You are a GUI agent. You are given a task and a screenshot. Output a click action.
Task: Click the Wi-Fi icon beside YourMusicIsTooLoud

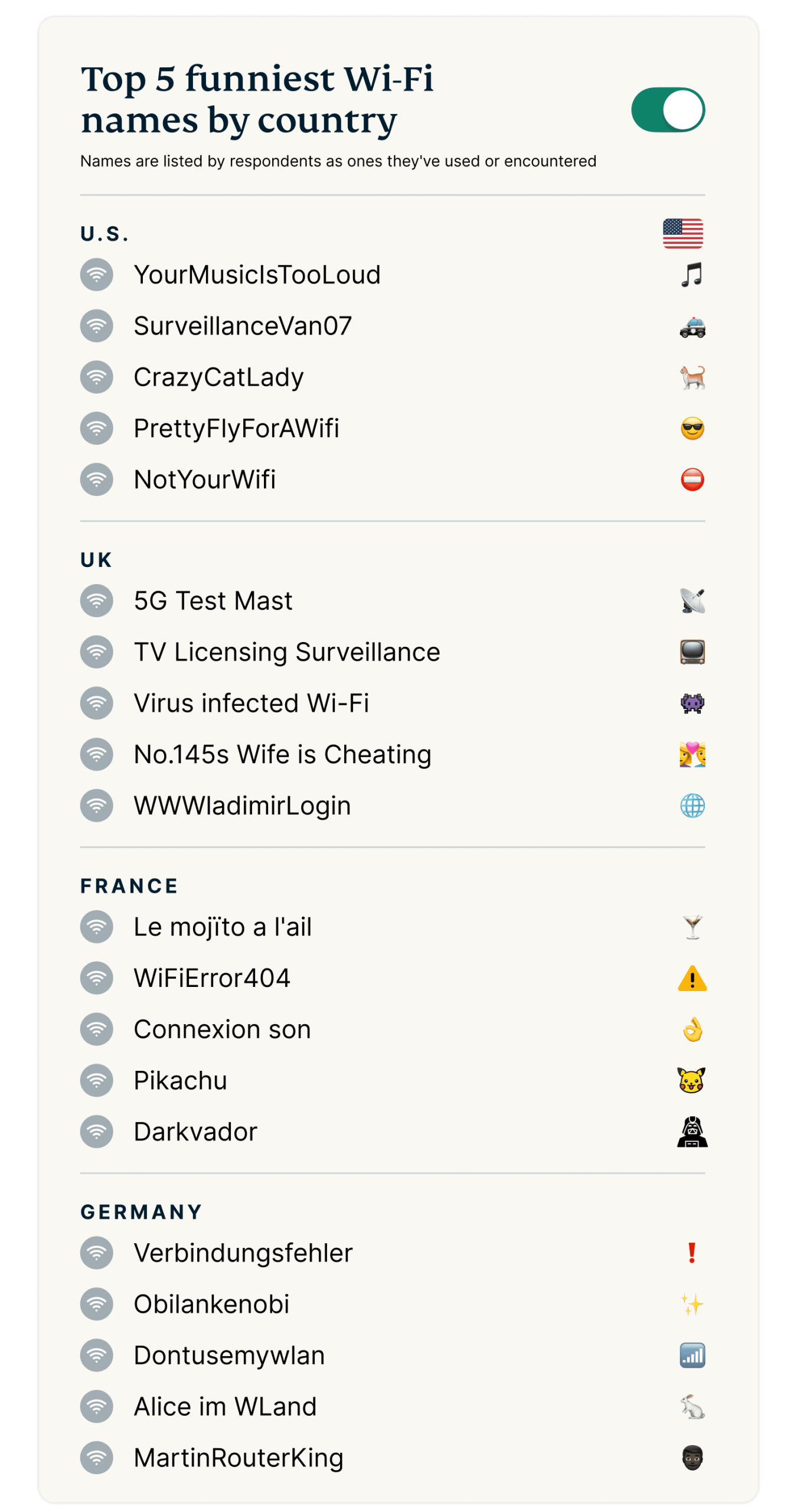(97, 275)
